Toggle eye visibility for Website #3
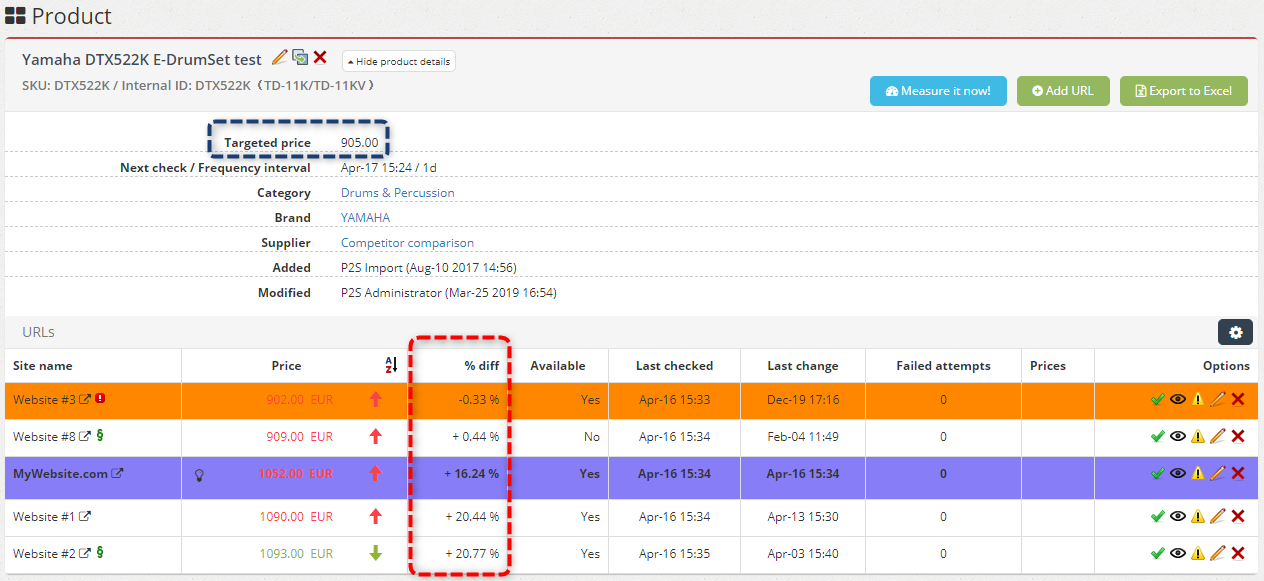 coord(1178,399)
